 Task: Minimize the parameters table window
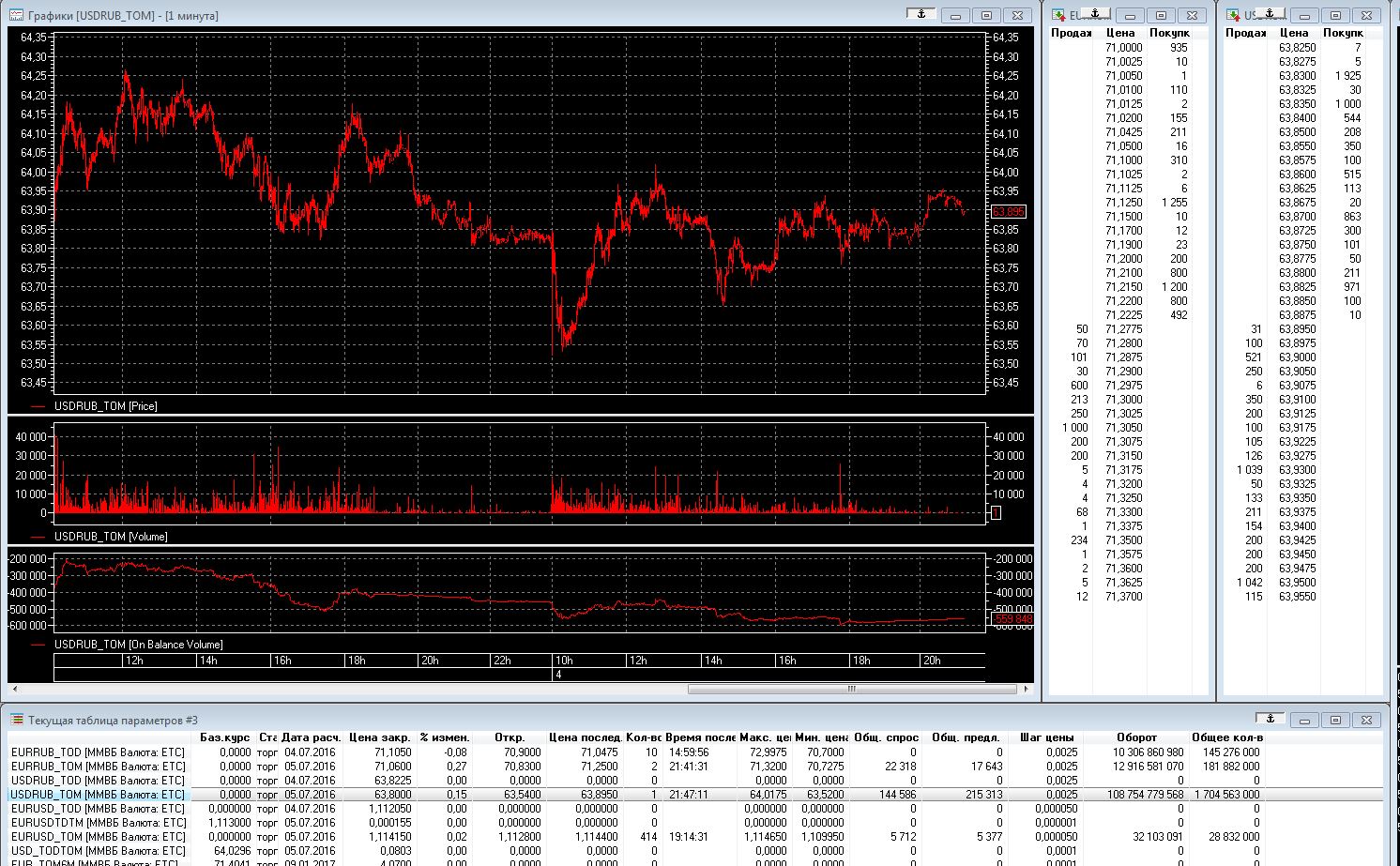pyautogui.click(x=1304, y=721)
